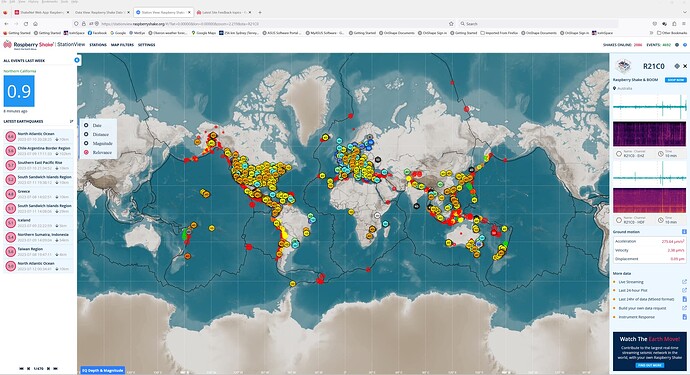Open the Map Filters menu

pyautogui.click(x=122, y=45)
